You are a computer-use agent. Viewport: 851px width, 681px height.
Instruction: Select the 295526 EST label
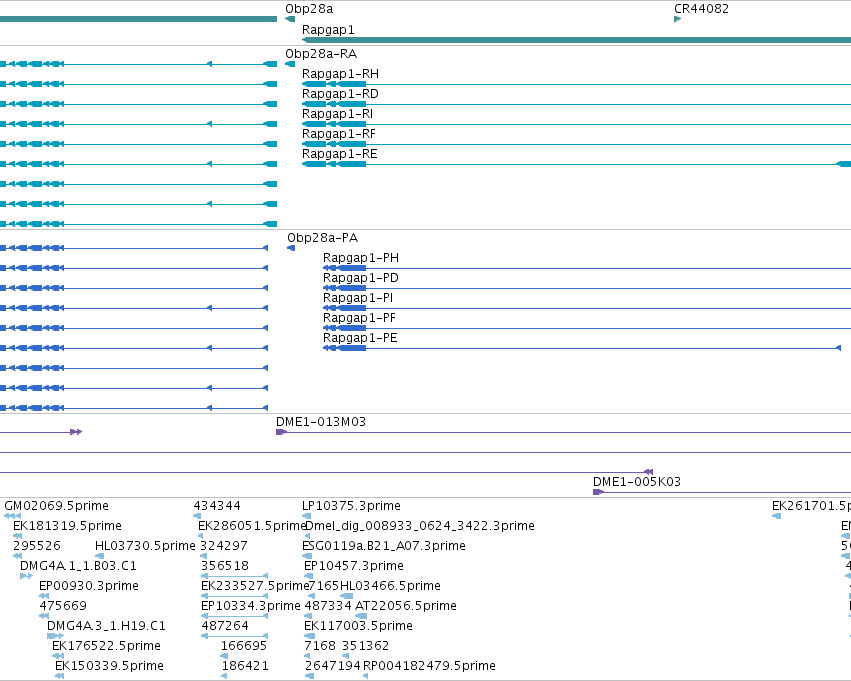click(x=37, y=546)
